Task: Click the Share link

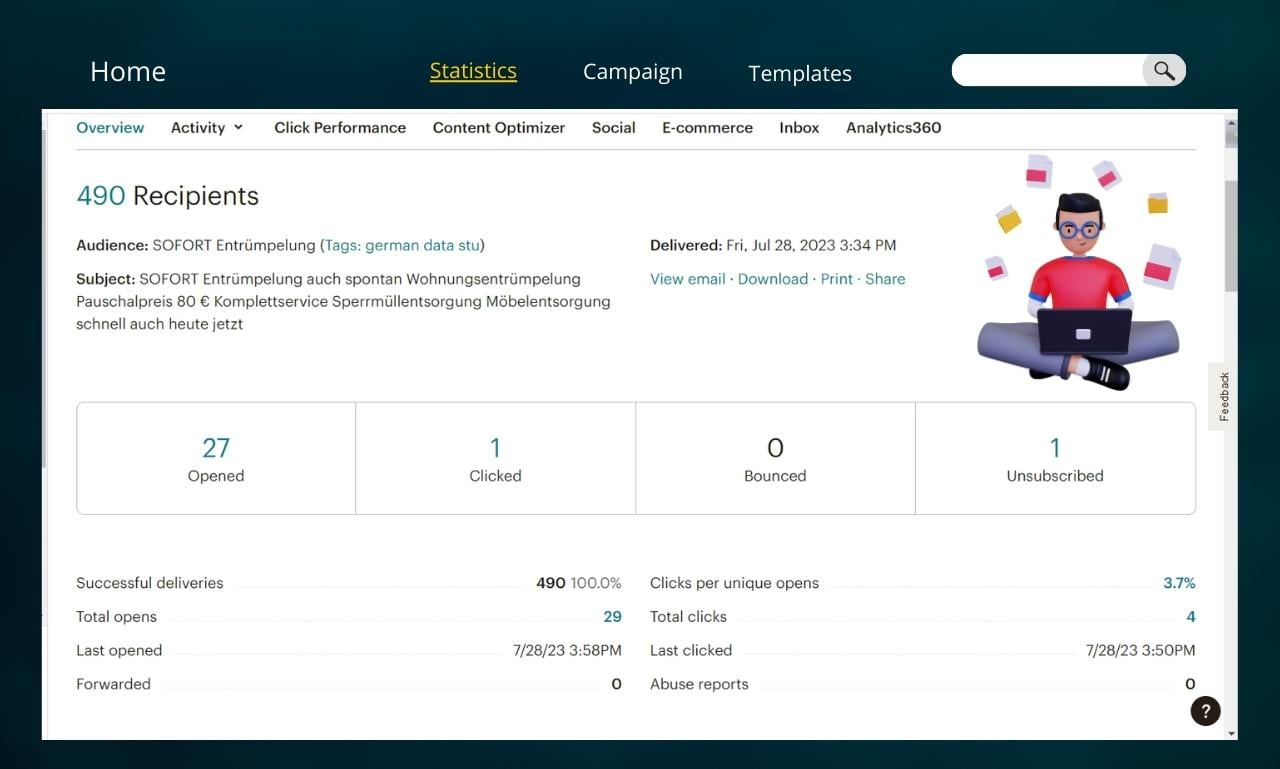Action: pos(885,279)
